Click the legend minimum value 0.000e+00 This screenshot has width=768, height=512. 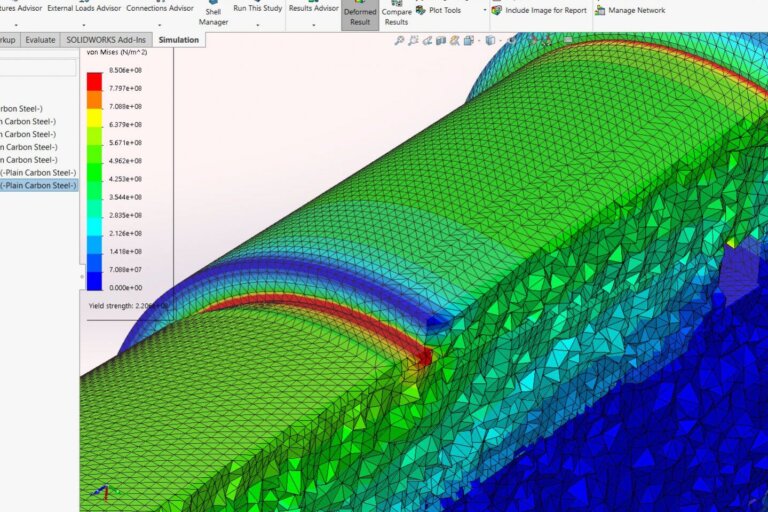(125, 288)
